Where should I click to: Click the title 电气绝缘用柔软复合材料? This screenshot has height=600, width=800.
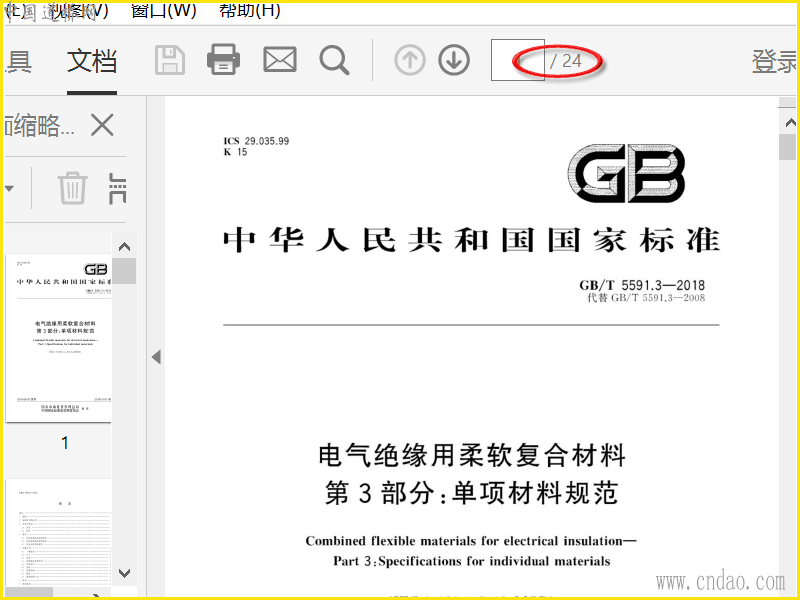pyautogui.click(x=471, y=455)
